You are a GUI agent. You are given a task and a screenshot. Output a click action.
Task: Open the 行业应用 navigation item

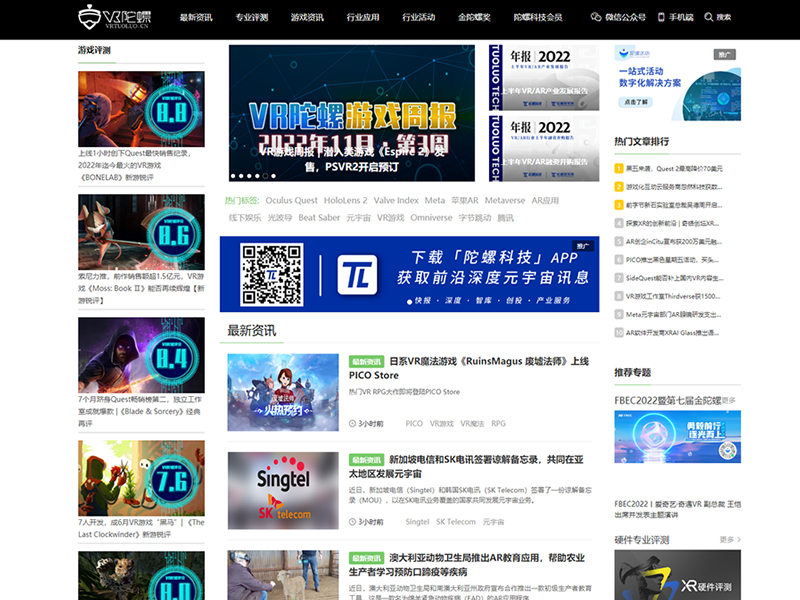[x=363, y=17]
